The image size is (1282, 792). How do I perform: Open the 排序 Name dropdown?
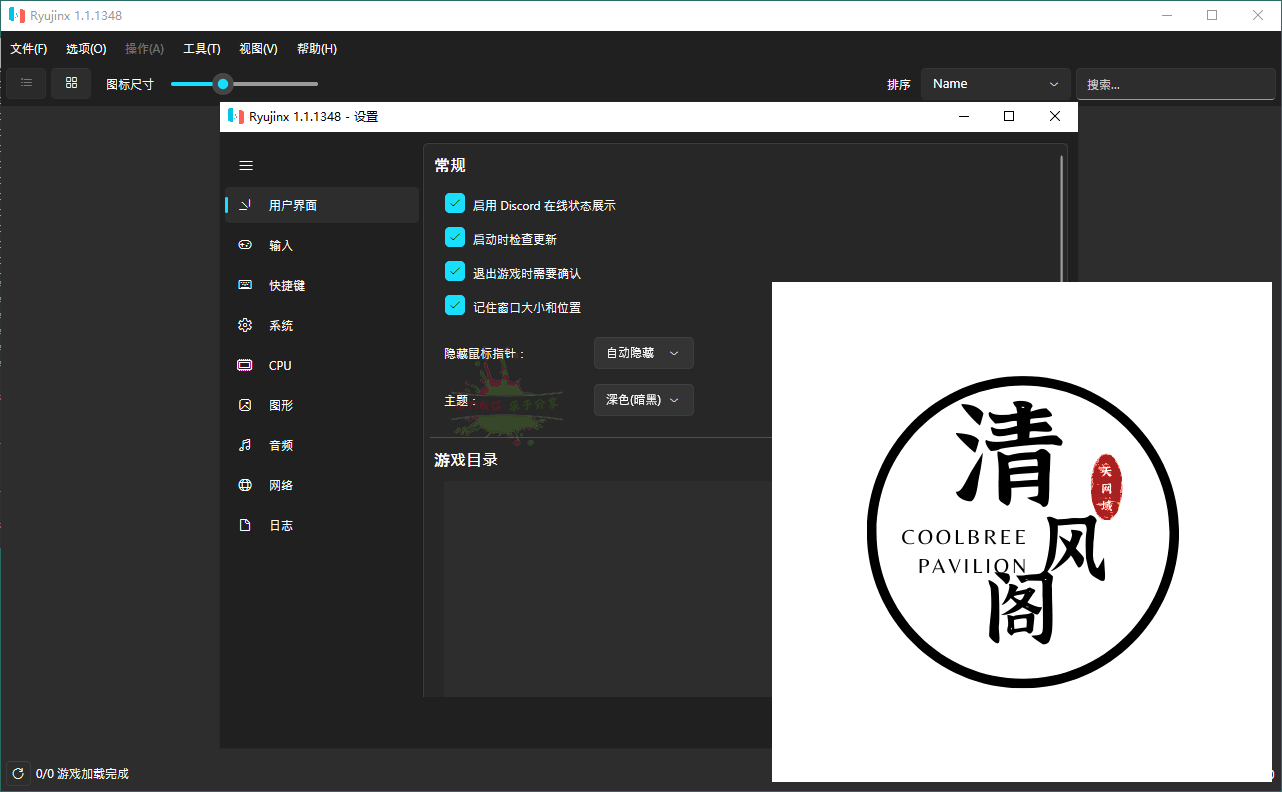click(x=995, y=84)
